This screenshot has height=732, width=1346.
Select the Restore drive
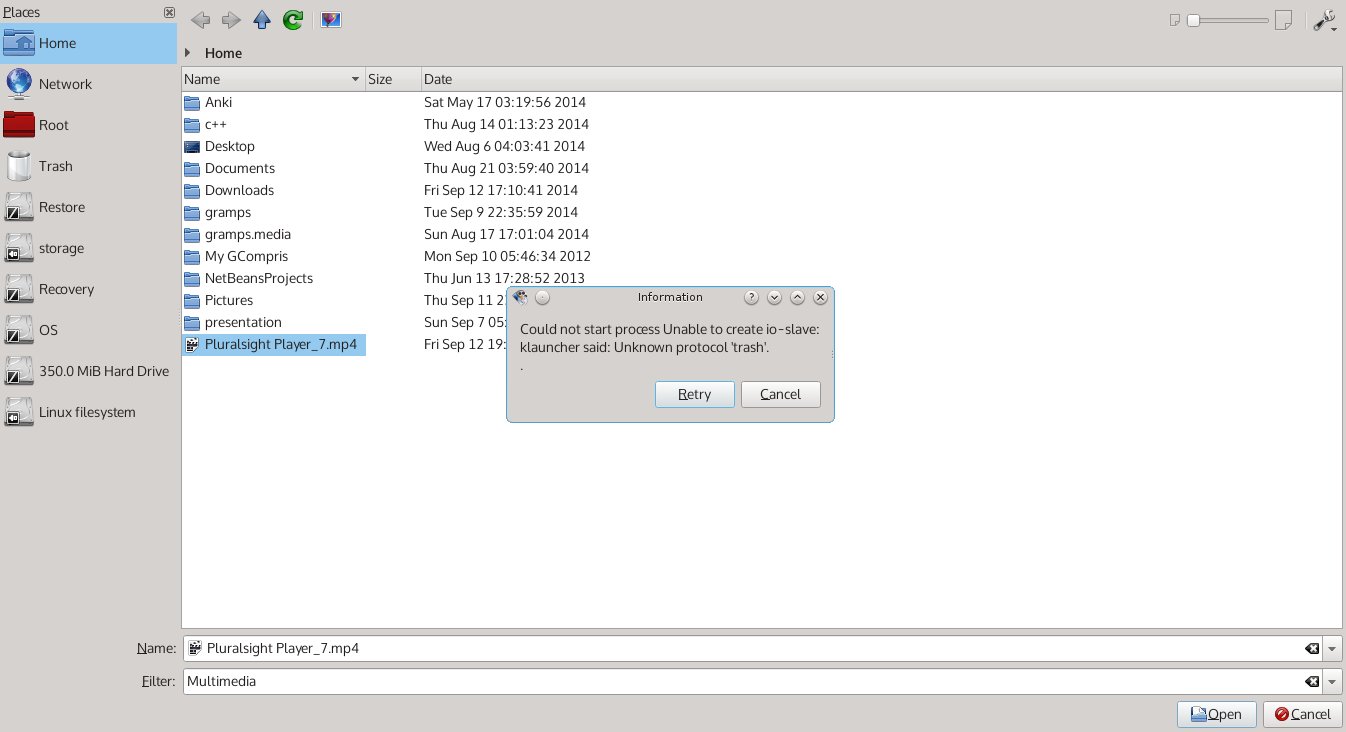coord(88,207)
